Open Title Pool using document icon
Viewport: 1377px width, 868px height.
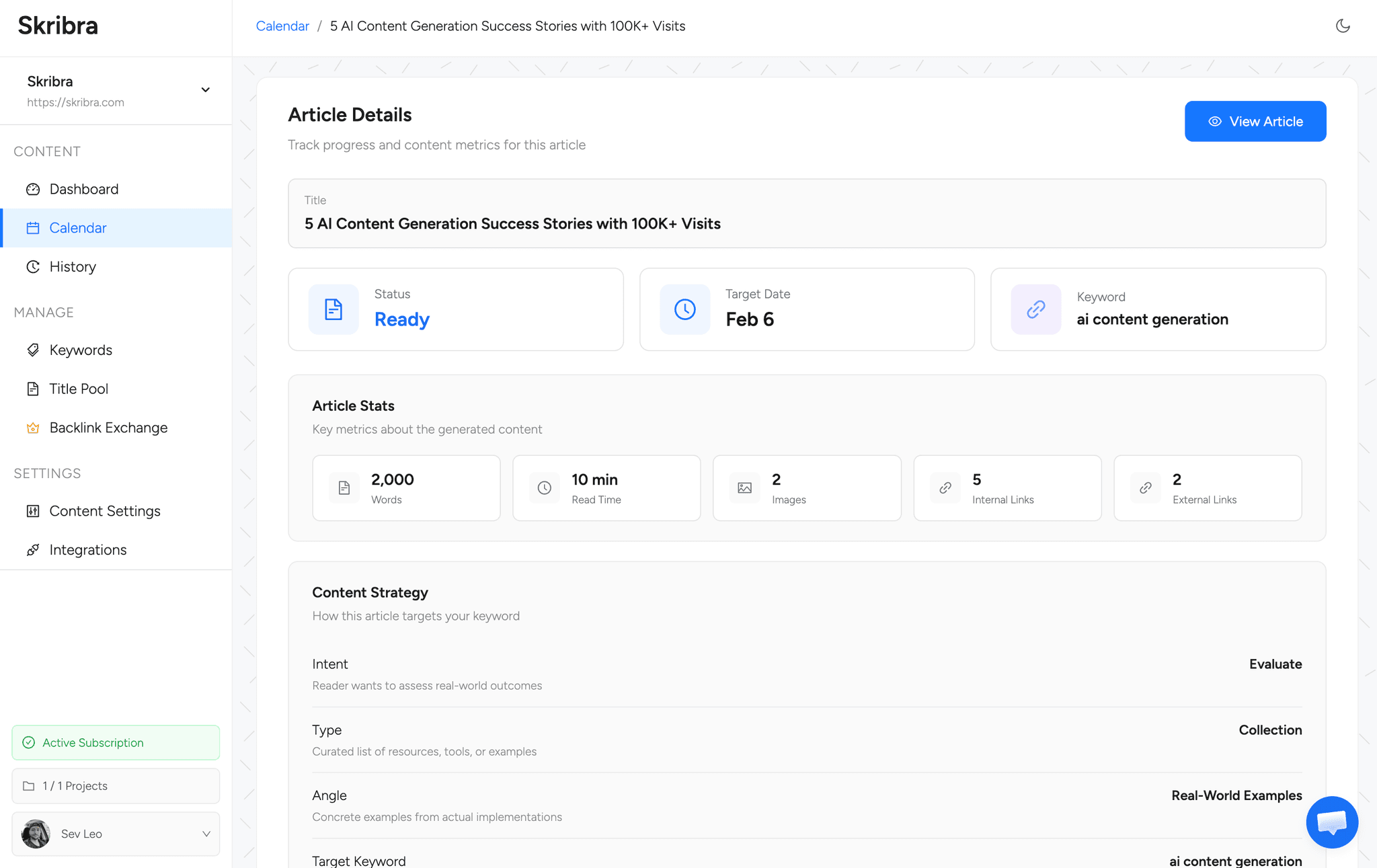(x=33, y=389)
